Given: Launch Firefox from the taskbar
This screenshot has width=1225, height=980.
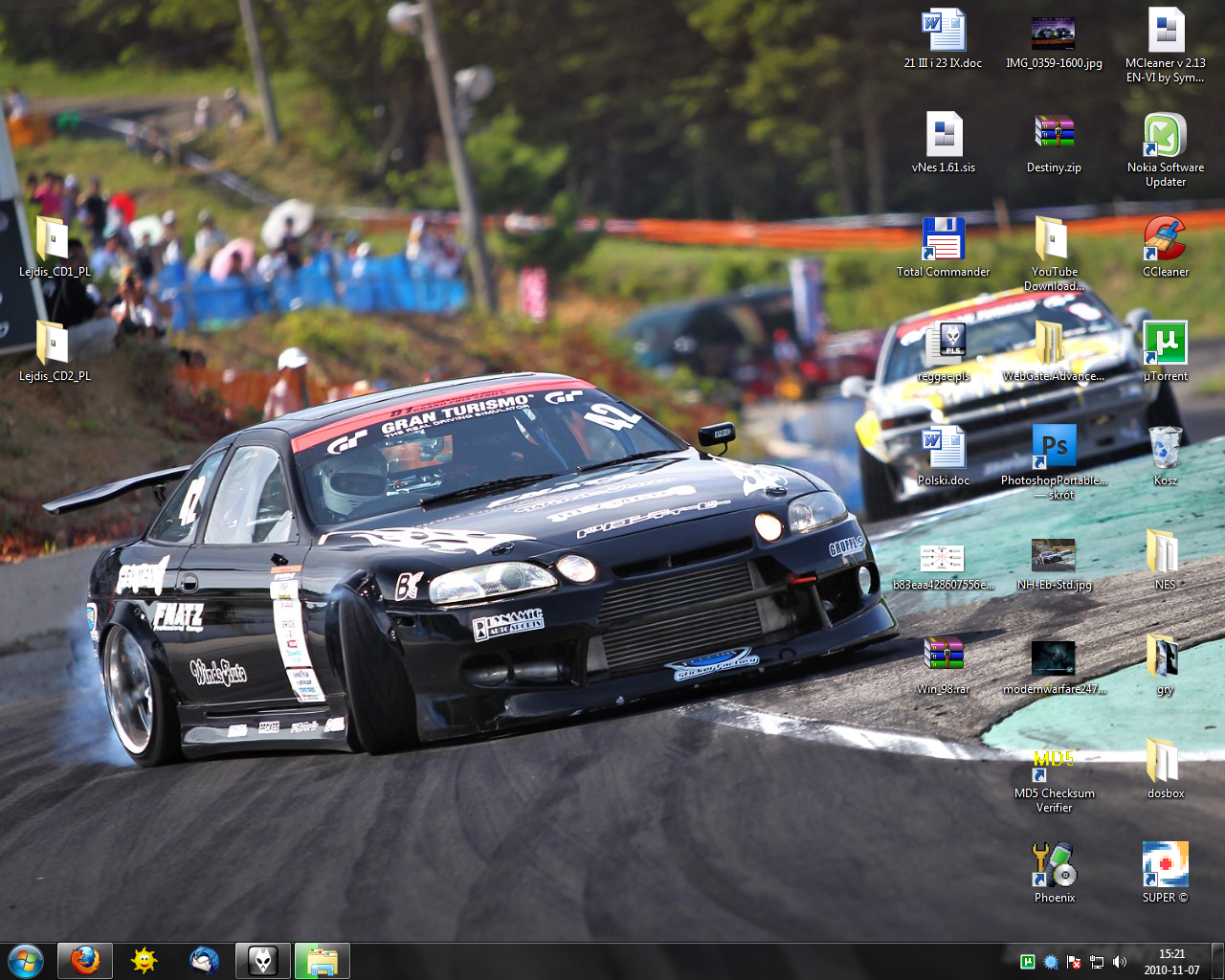Looking at the screenshot, I should click(85, 961).
